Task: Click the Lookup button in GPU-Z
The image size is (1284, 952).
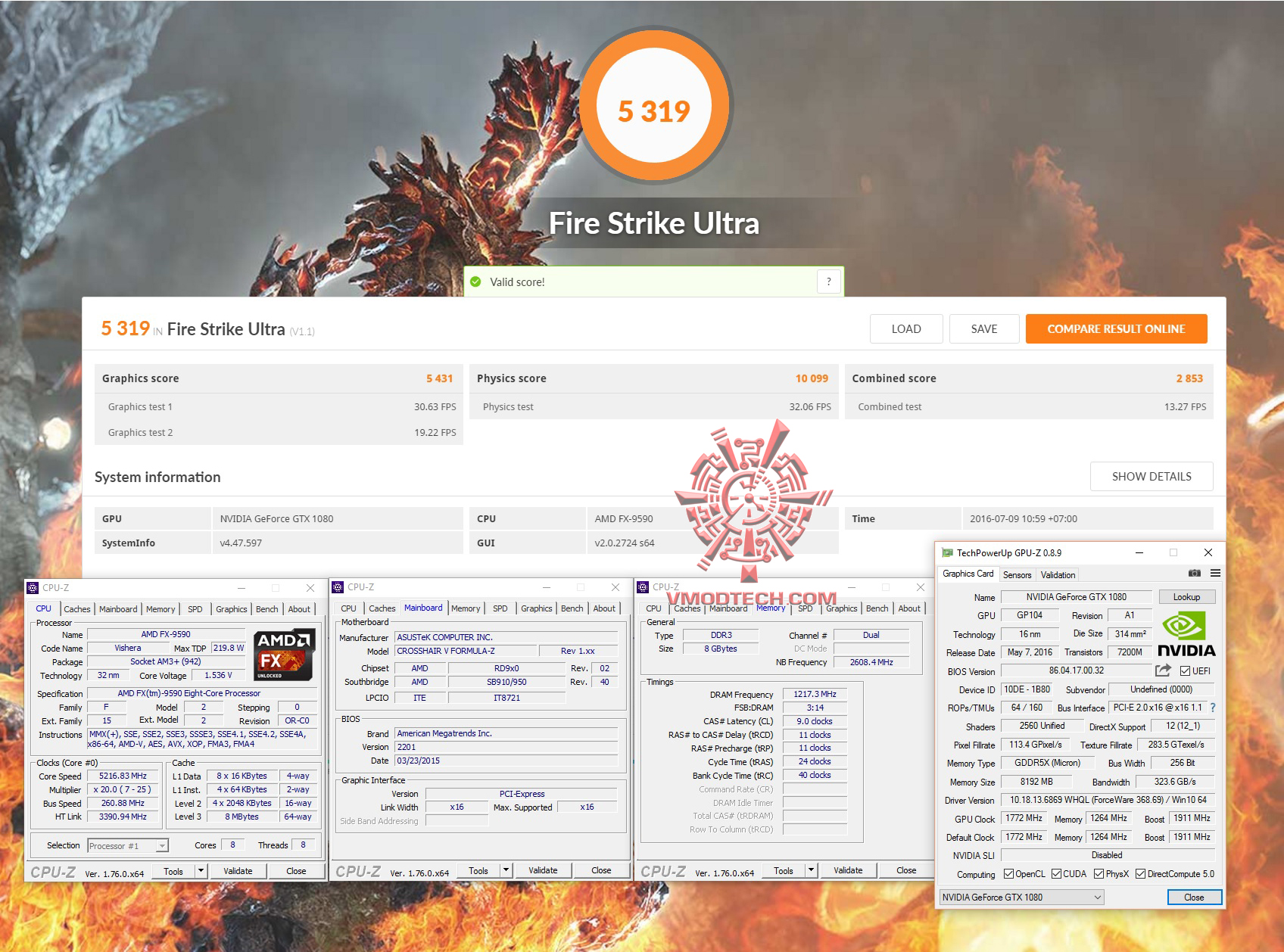Action: [1186, 597]
